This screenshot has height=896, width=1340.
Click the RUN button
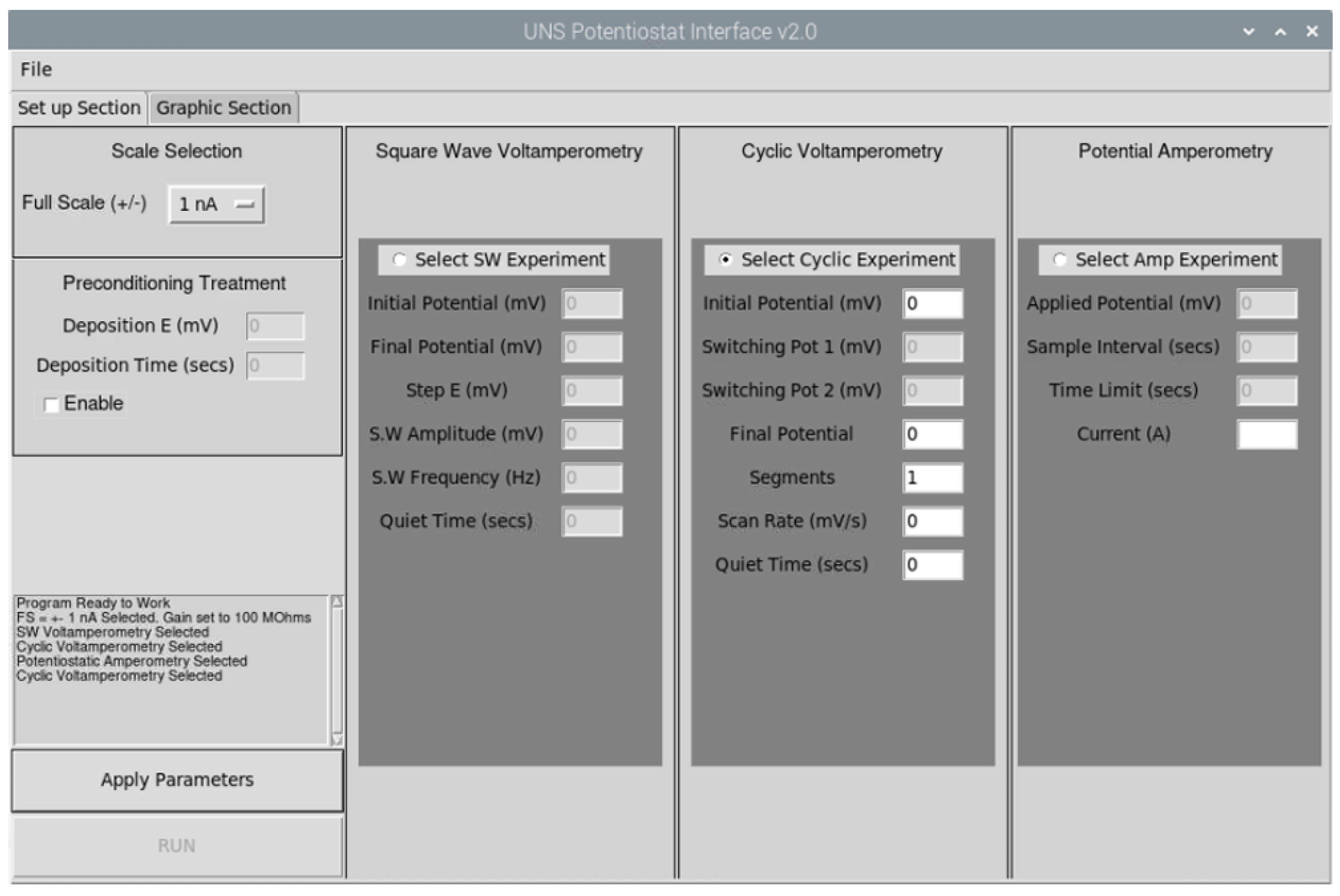point(177,846)
